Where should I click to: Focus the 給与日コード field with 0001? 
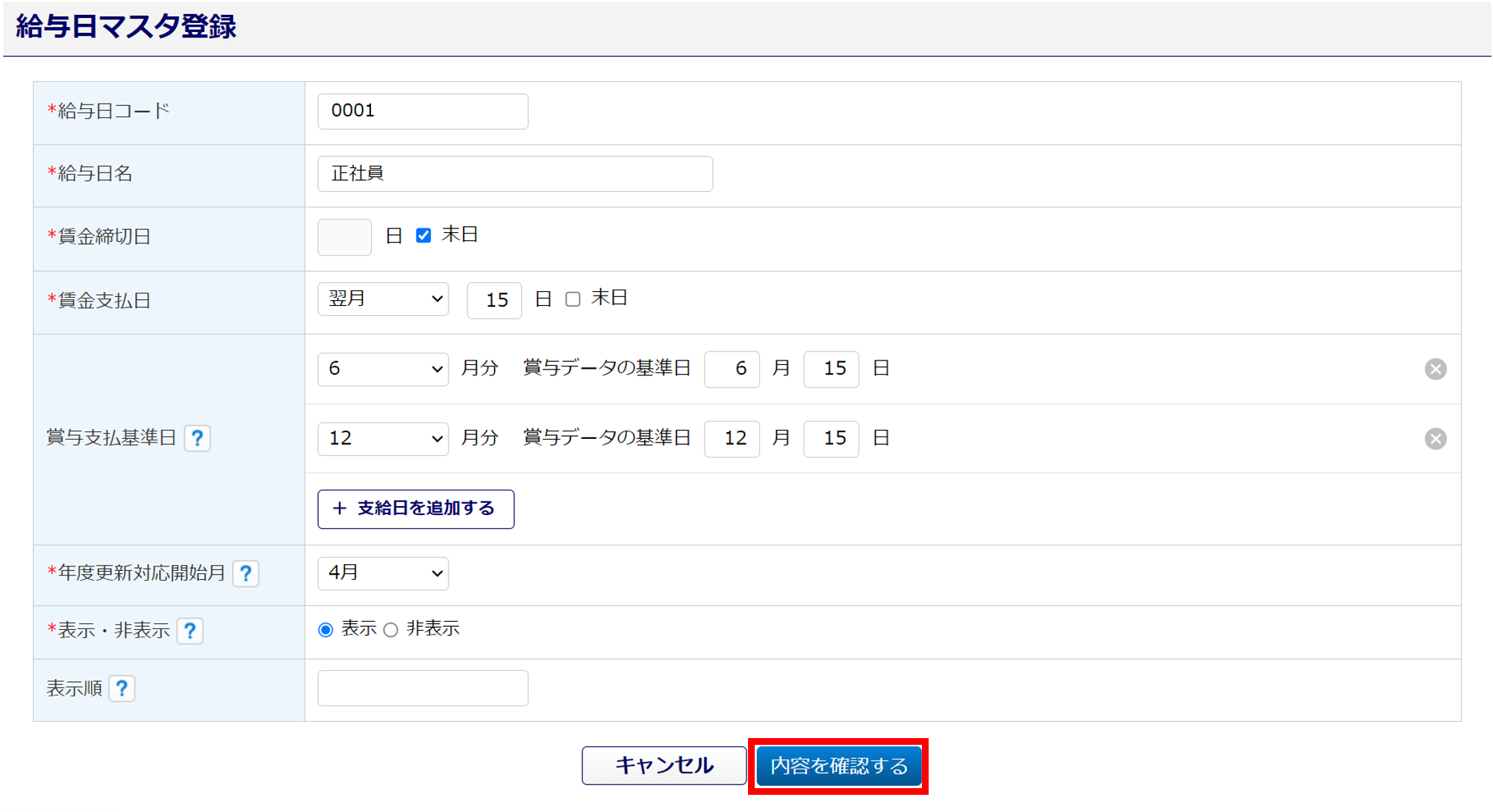tap(423, 111)
